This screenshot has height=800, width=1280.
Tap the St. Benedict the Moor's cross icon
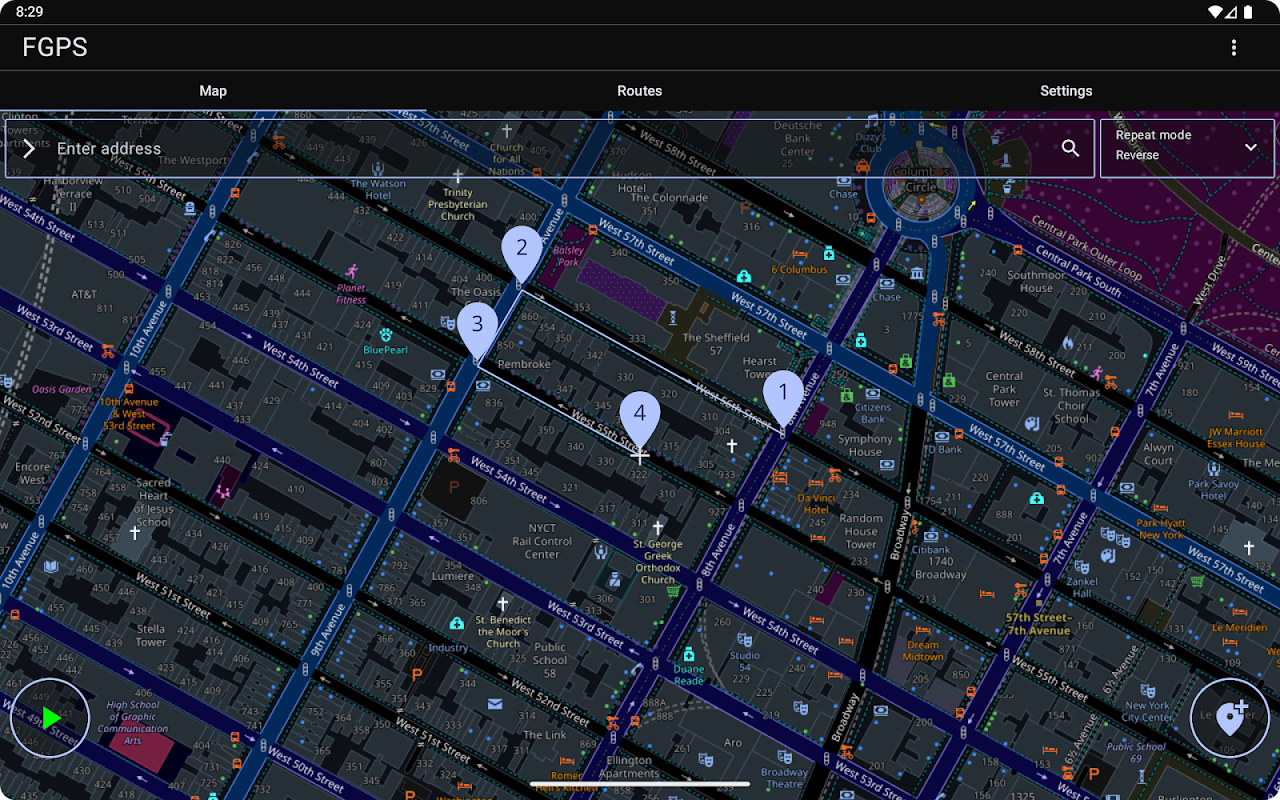502,604
